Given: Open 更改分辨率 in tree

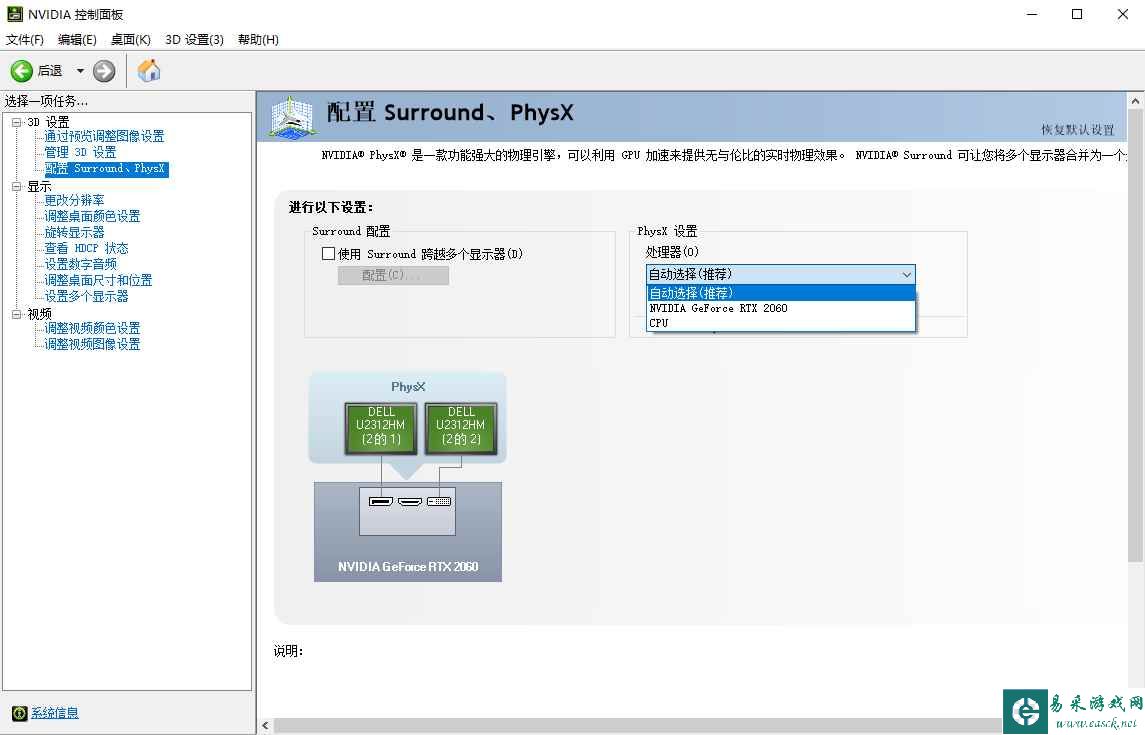Looking at the screenshot, I should click(74, 200).
